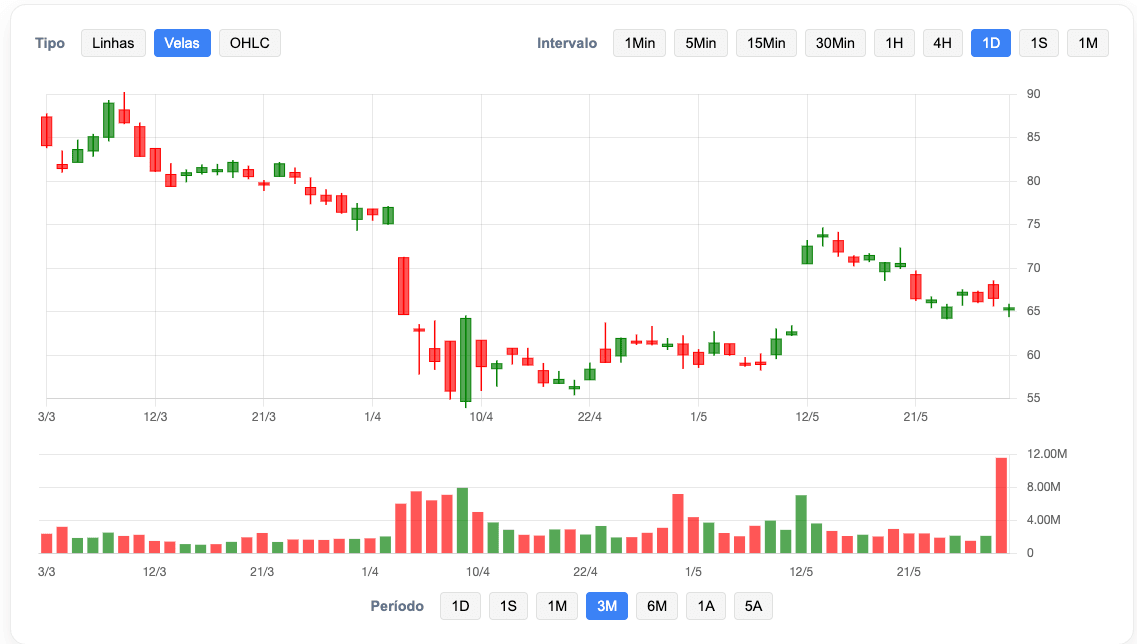Set interval to 1Min
Image resolution: width=1137 pixels, height=644 pixels.
pos(639,43)
